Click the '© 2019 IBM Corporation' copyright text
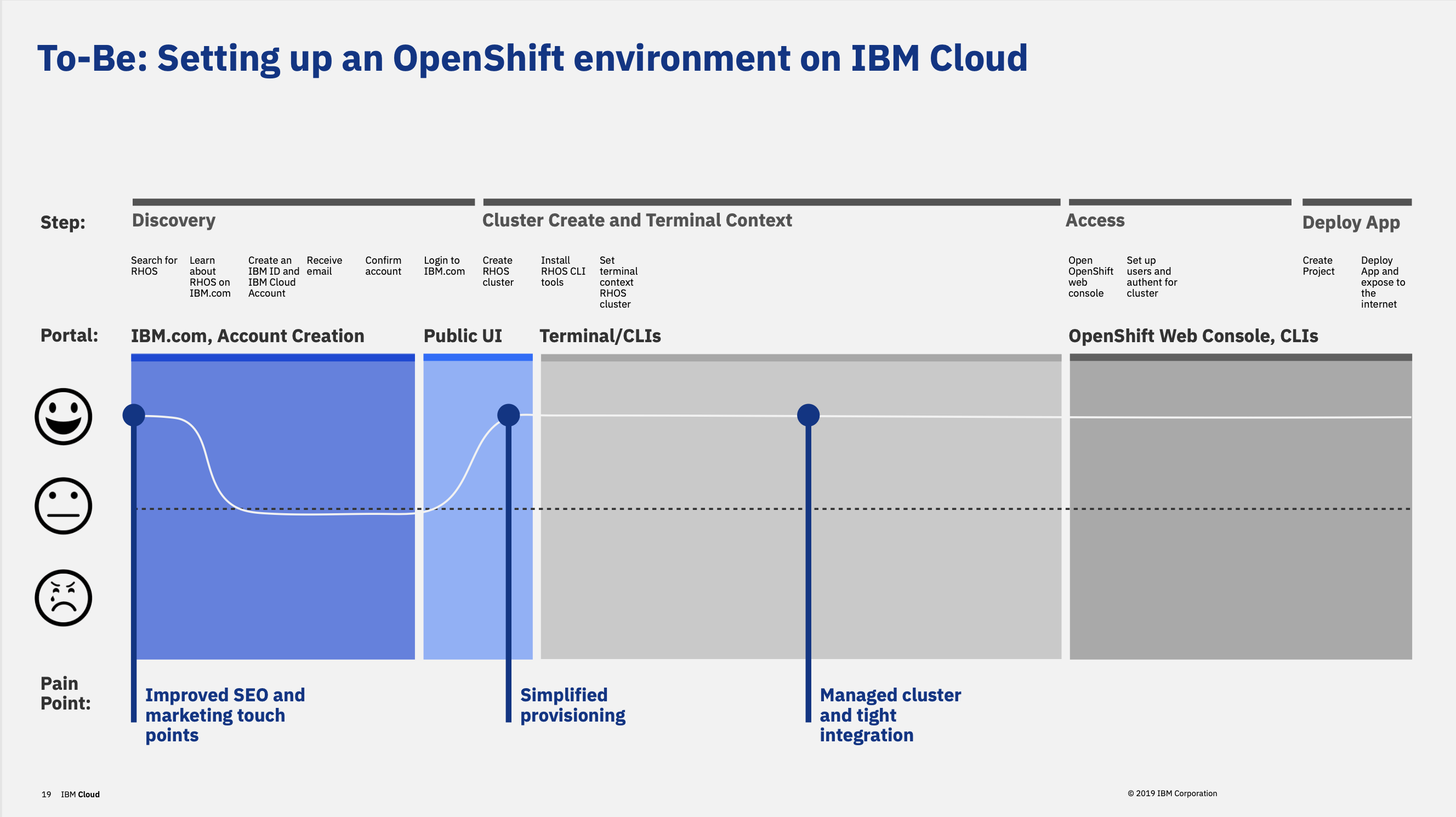 (x=1172, y=793)
